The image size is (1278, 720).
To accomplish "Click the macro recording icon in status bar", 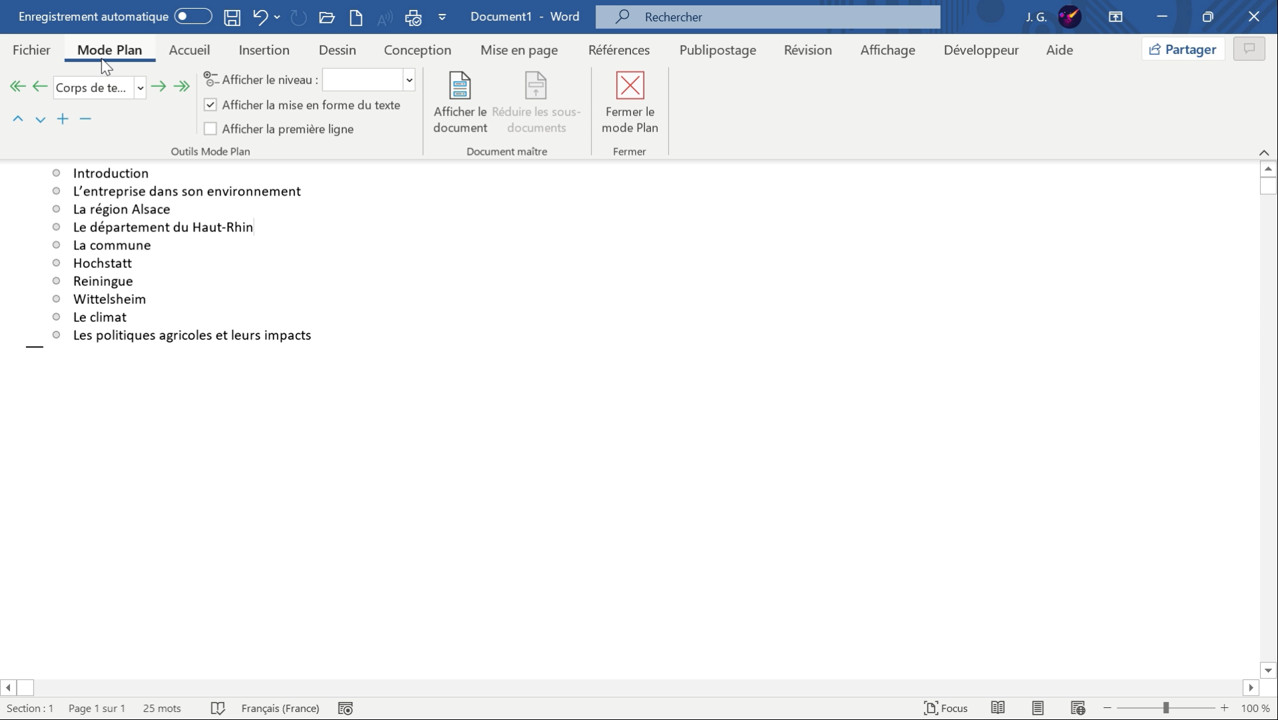I will click(346, 708).
